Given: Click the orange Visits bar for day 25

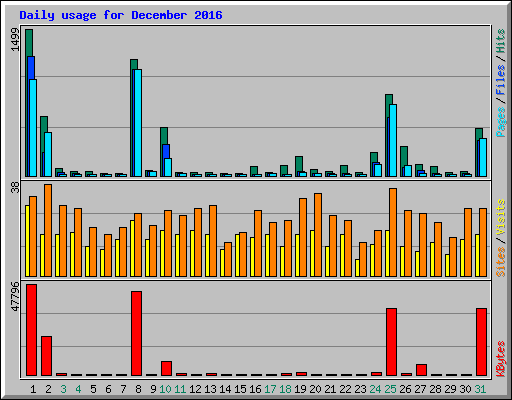Looking at the screenshot, I should click(x=393, y=232).
